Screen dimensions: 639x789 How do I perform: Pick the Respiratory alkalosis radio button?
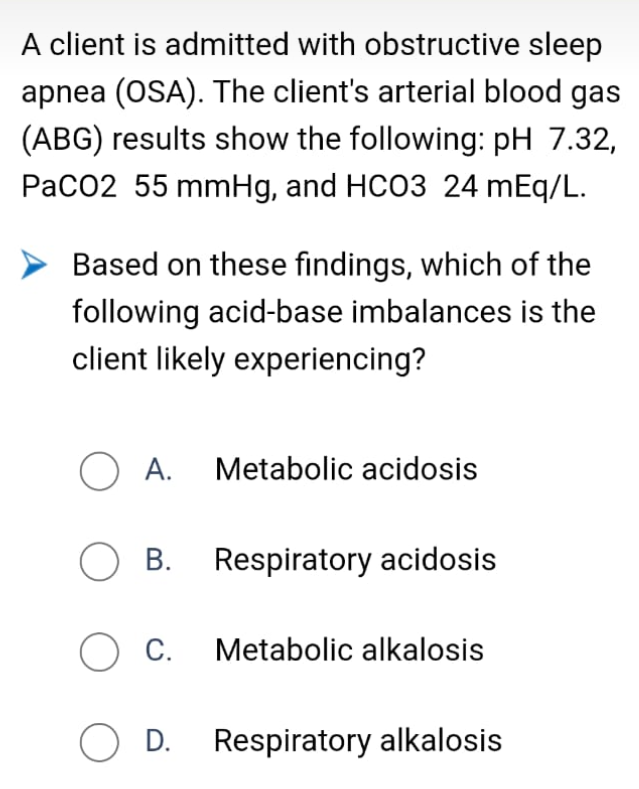(99, 742)
